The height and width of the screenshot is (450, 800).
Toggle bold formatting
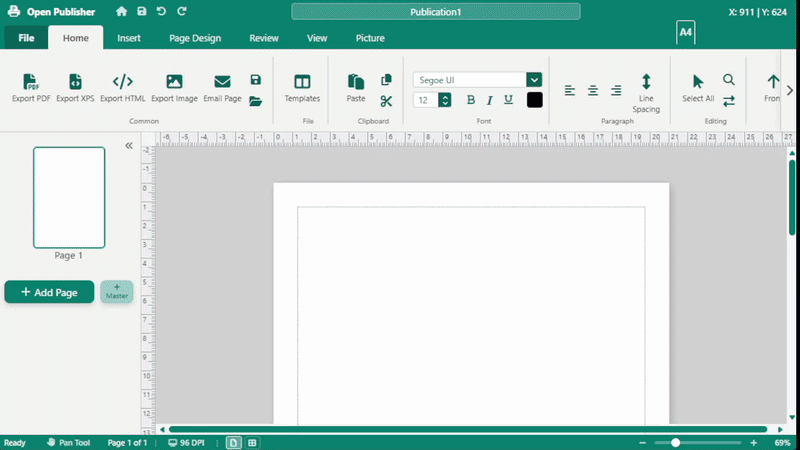(470, 100)
